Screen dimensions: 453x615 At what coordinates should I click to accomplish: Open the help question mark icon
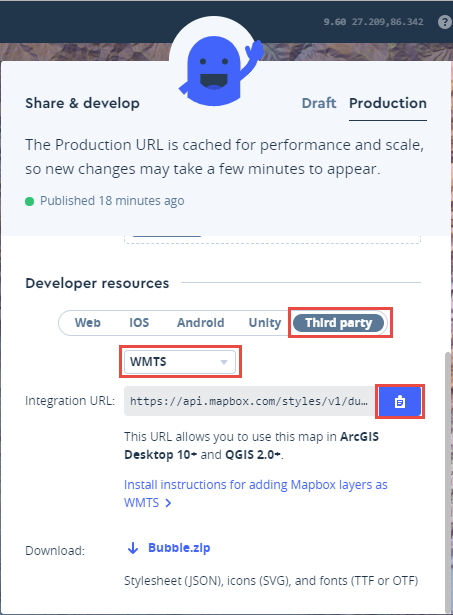pos(445,22)
